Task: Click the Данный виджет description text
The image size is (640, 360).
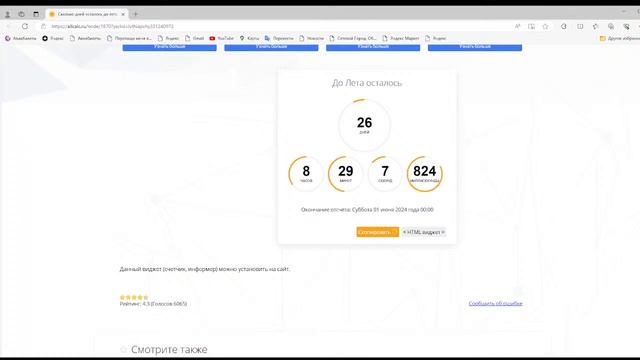Action: pyautogui.click(x=204, y=269)
